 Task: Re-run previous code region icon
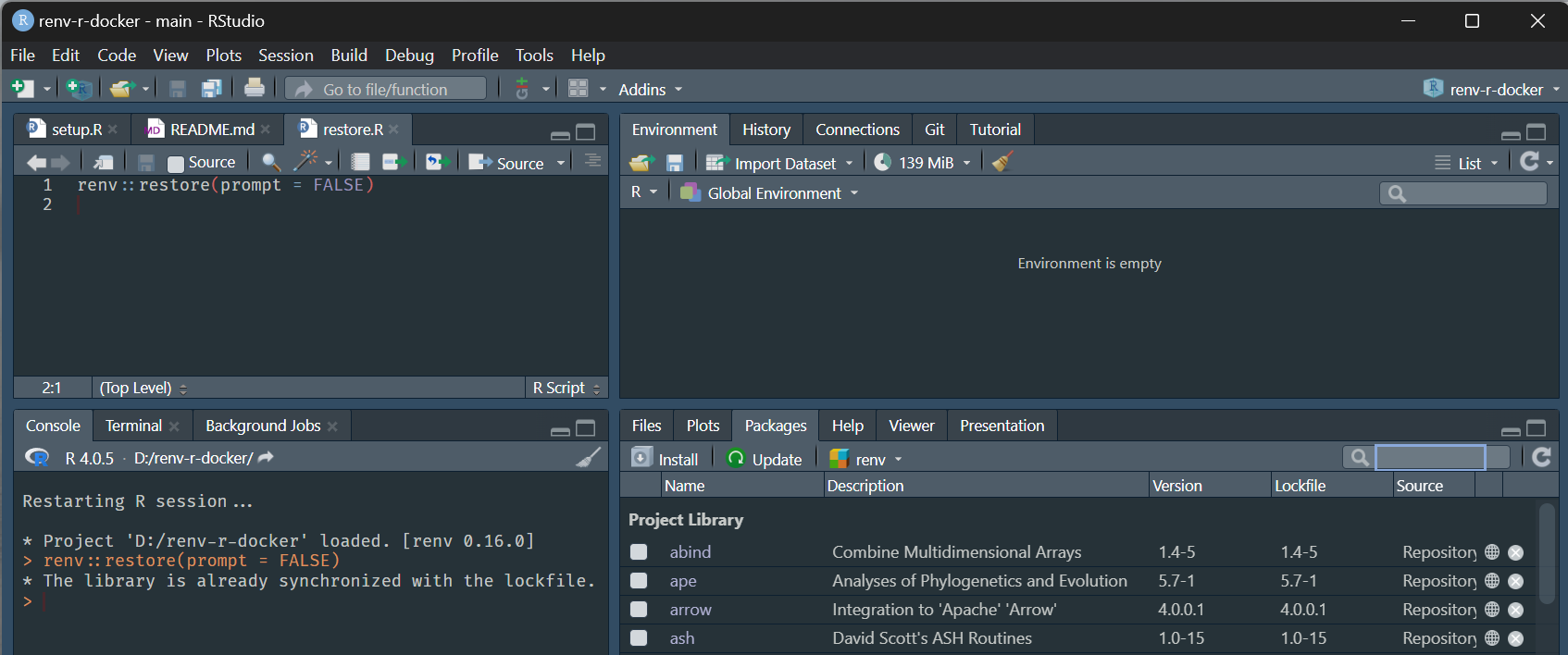tap(438, 162)
